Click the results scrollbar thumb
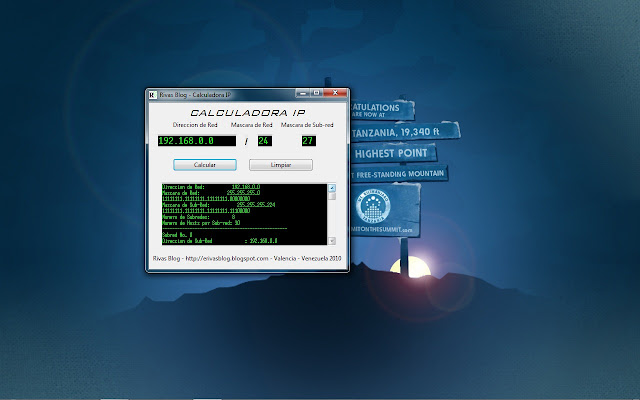This screenshot has width=640, height=400. [332, 196]
